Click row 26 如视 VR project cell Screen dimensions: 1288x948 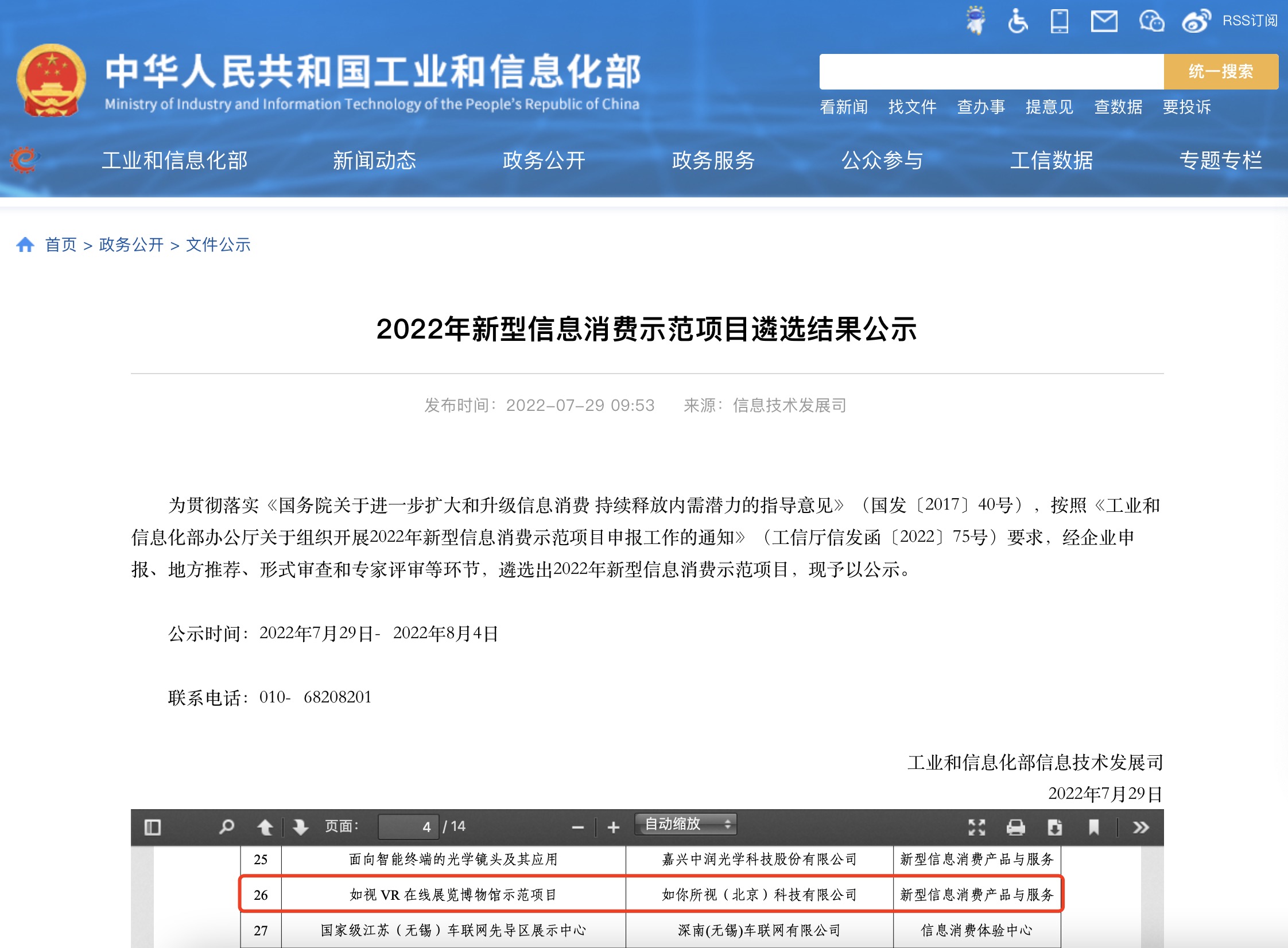tap(453, 895)
